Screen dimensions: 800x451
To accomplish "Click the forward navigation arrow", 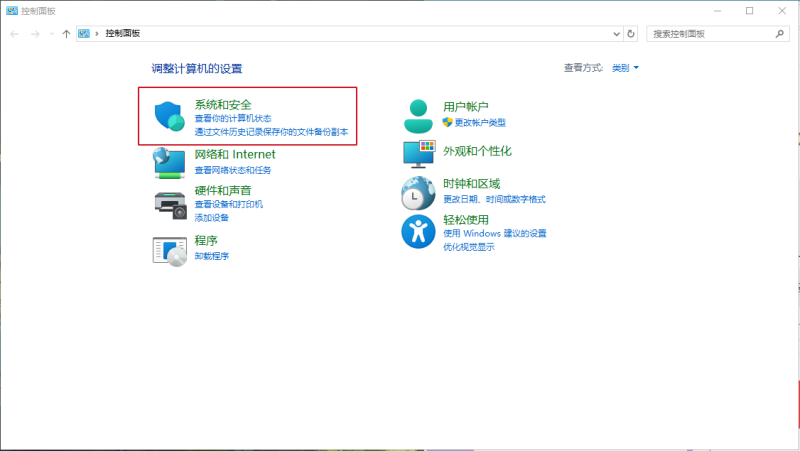I will click(35, 34).
